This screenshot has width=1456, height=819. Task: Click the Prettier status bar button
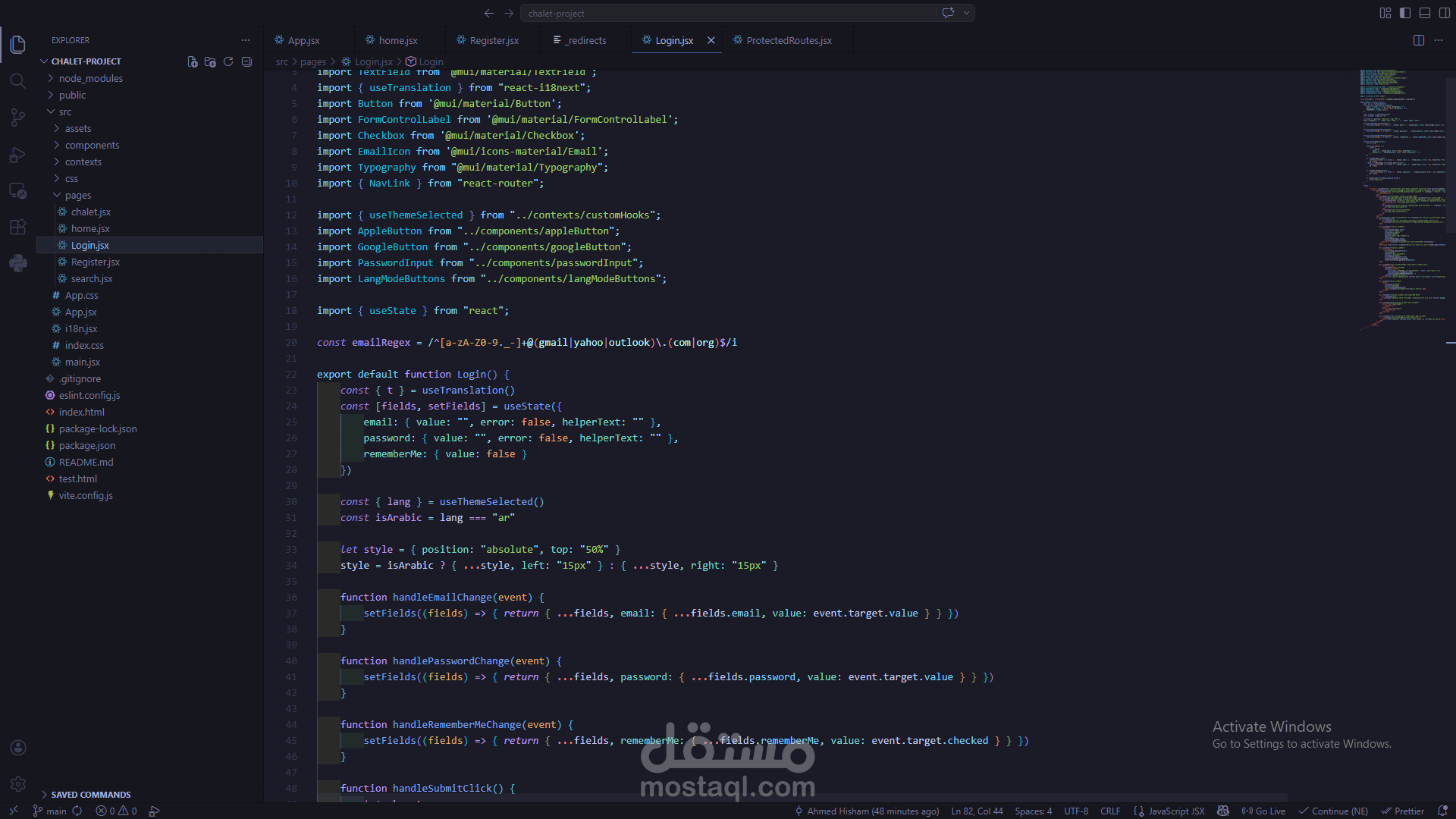pyautogui.click(x=1403, y=811)
